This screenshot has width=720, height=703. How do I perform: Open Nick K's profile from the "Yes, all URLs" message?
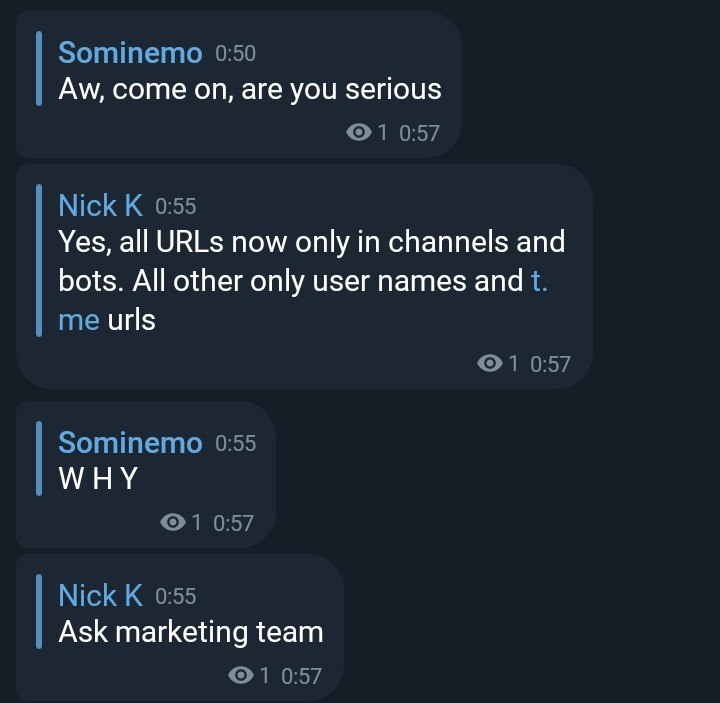point(101,205)
